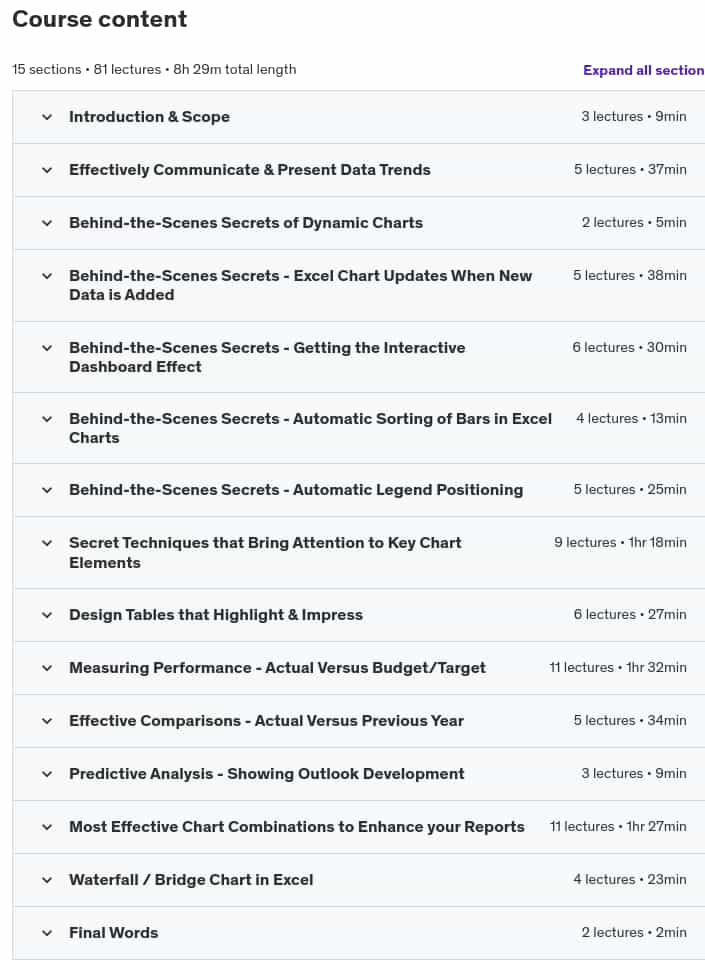Expand Excel Chart Updates When New Data section
The image size is (705, 960).
(x=359, y=285)
